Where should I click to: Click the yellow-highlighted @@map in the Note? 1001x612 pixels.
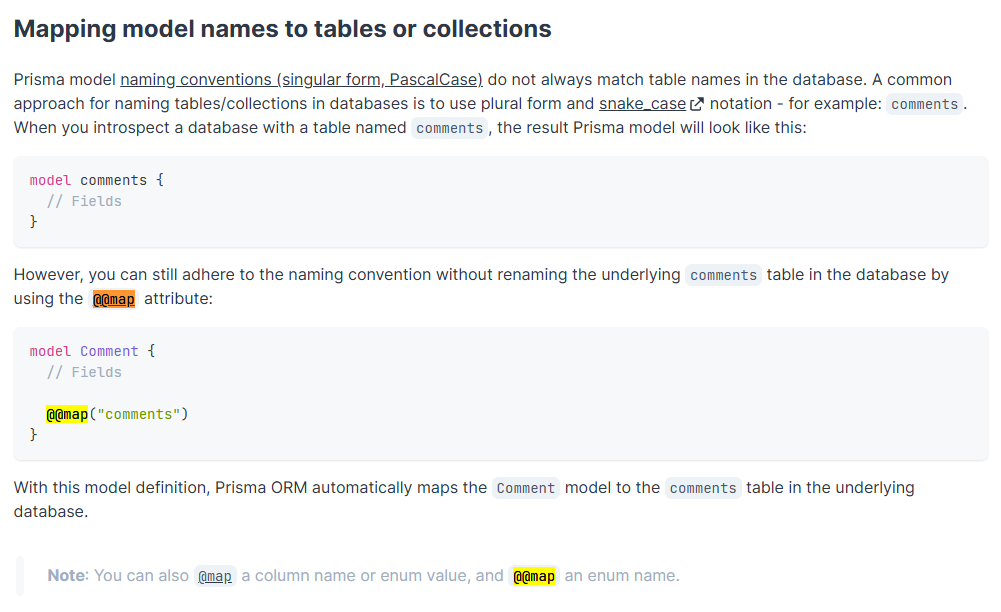click(533, 576)
